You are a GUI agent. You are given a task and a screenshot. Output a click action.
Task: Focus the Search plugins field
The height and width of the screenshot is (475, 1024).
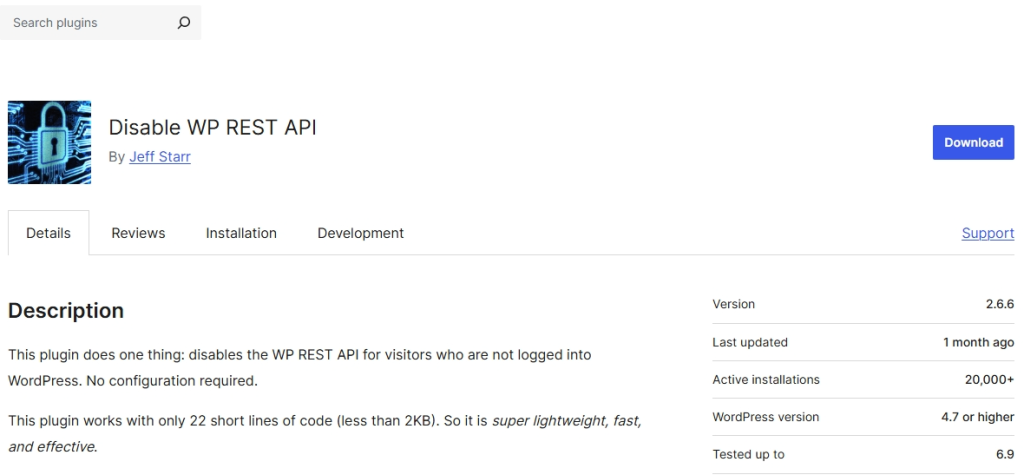point(101,23)
